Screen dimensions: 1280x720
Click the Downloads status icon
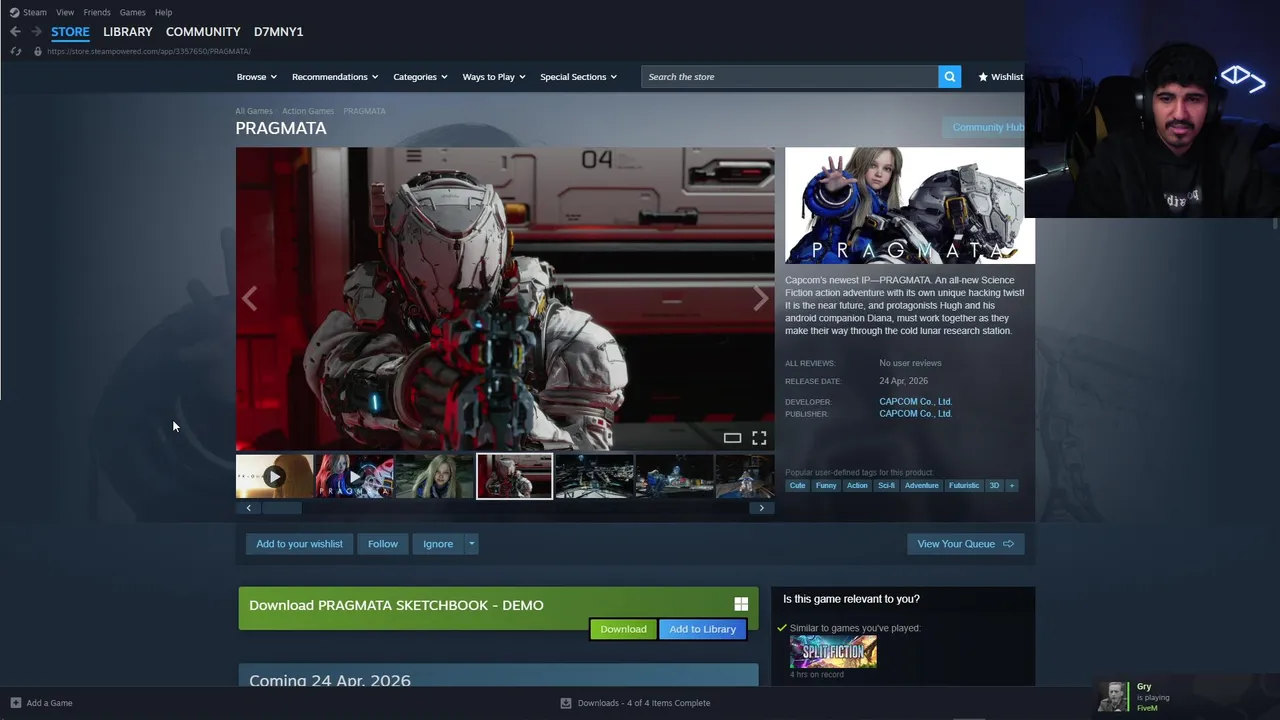point(566,703)
